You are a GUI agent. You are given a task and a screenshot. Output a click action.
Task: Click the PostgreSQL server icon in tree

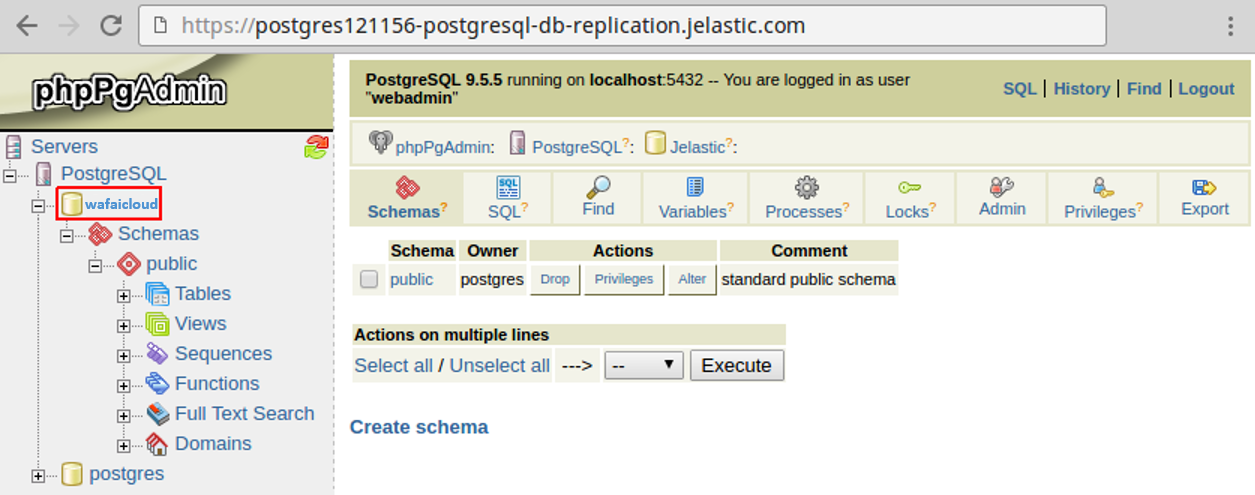[44, 174]
